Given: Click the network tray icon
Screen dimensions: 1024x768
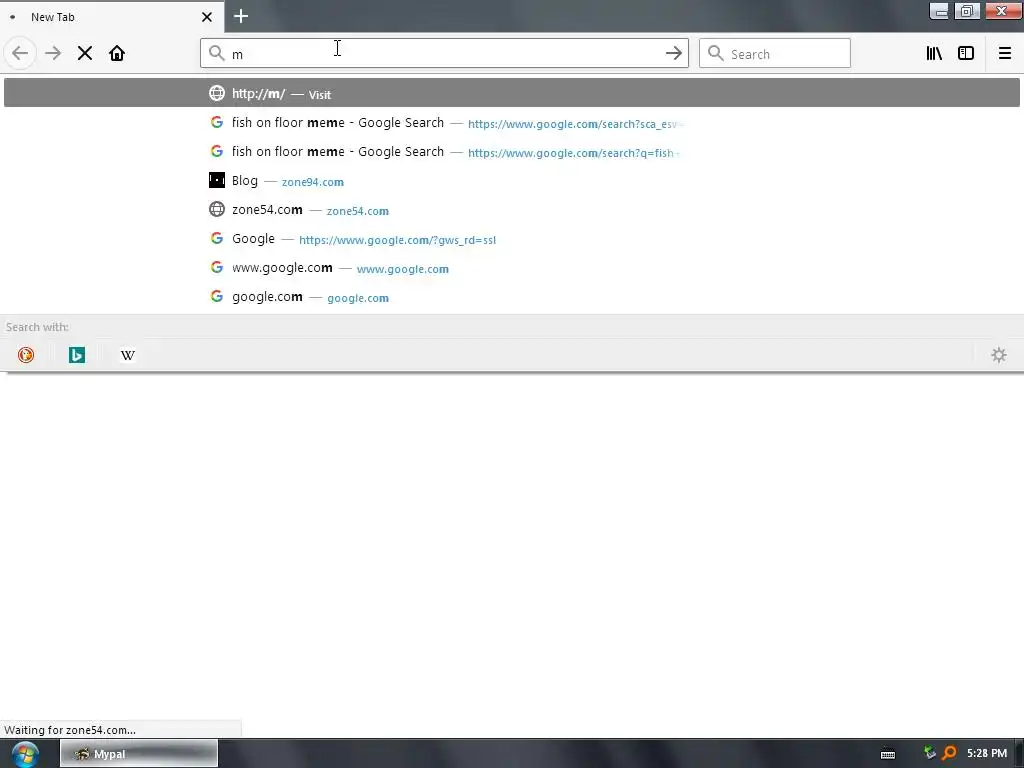Looking at the screenshot, I should (930, 753).
